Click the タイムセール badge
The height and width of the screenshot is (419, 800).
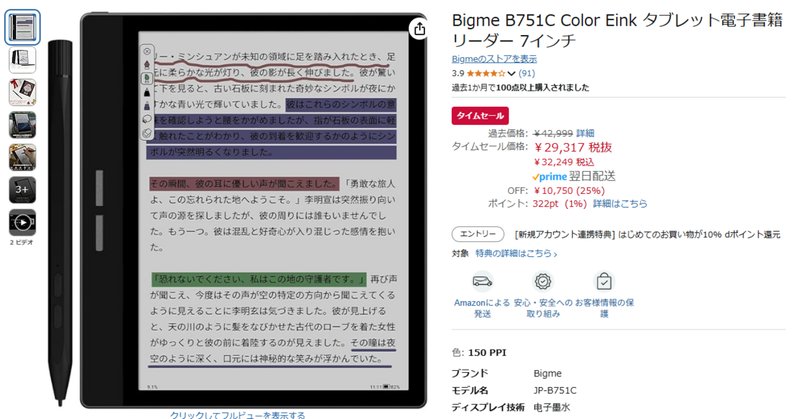[x=480, y=116]
